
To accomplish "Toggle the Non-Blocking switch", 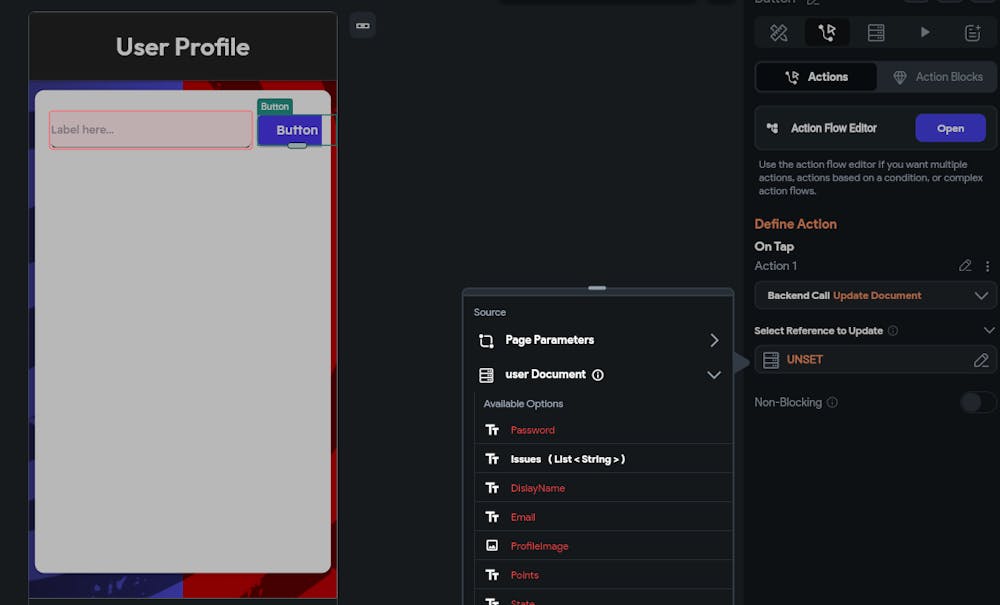I will [x=978, y=402].
